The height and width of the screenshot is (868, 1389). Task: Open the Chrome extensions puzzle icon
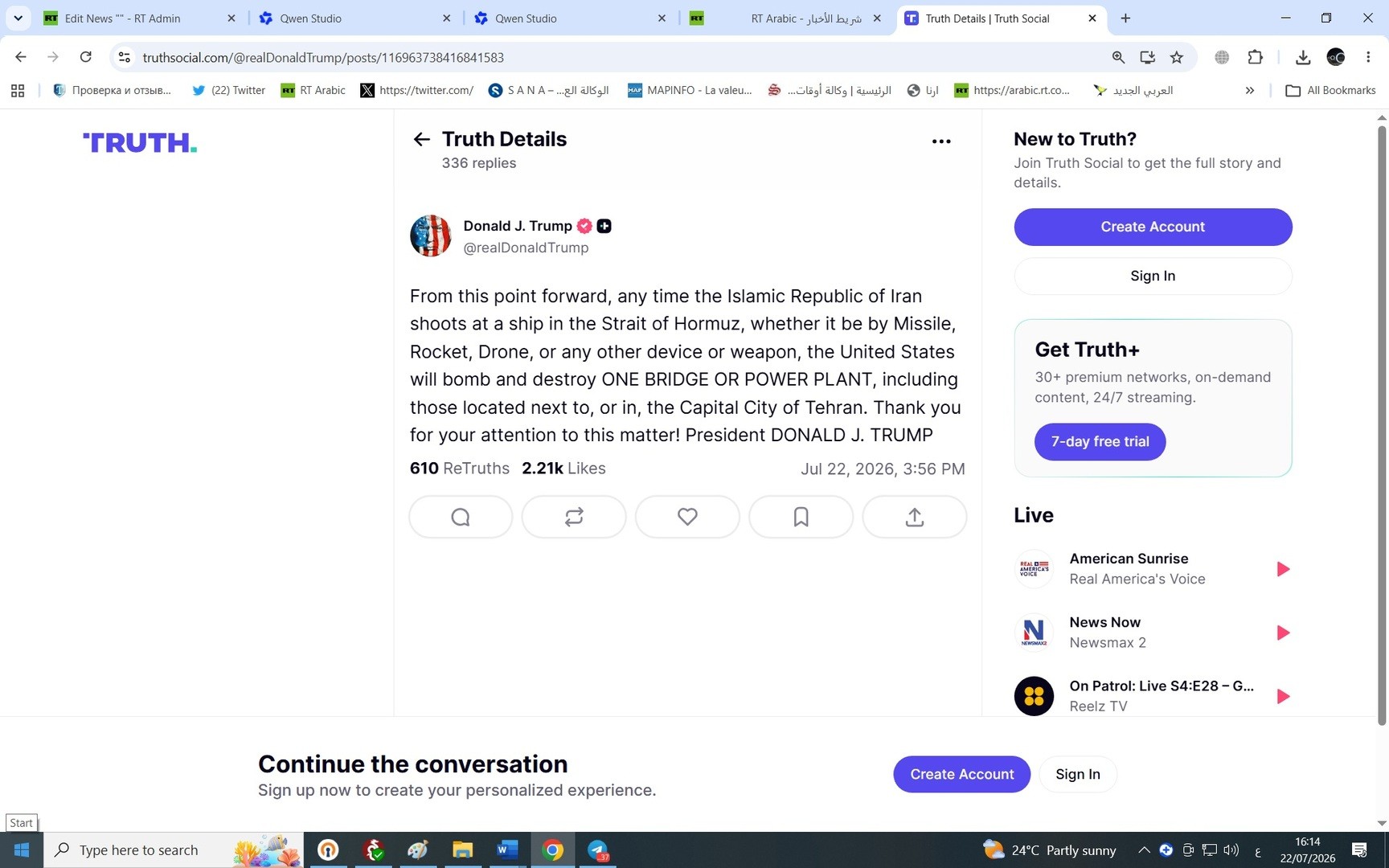click(x=1255, y=57)
